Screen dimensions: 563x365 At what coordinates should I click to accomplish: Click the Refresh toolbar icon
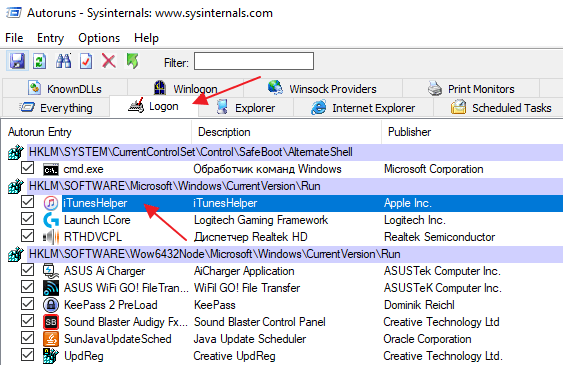click(39, 61)
